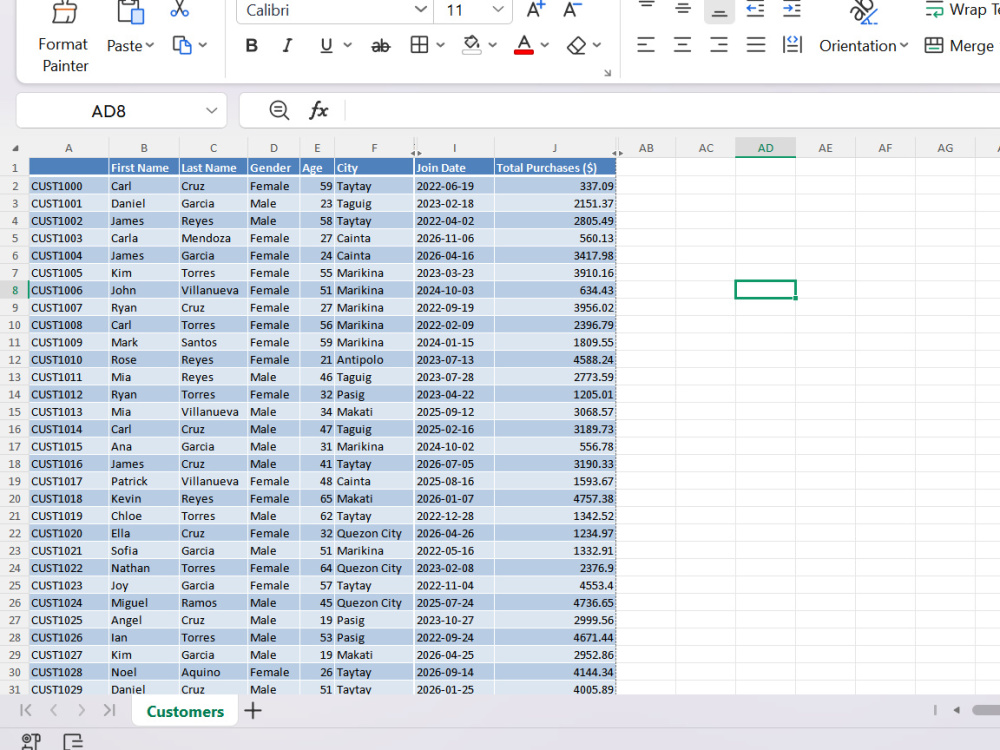Add a new sheet with plus

[x=253, y=710]
